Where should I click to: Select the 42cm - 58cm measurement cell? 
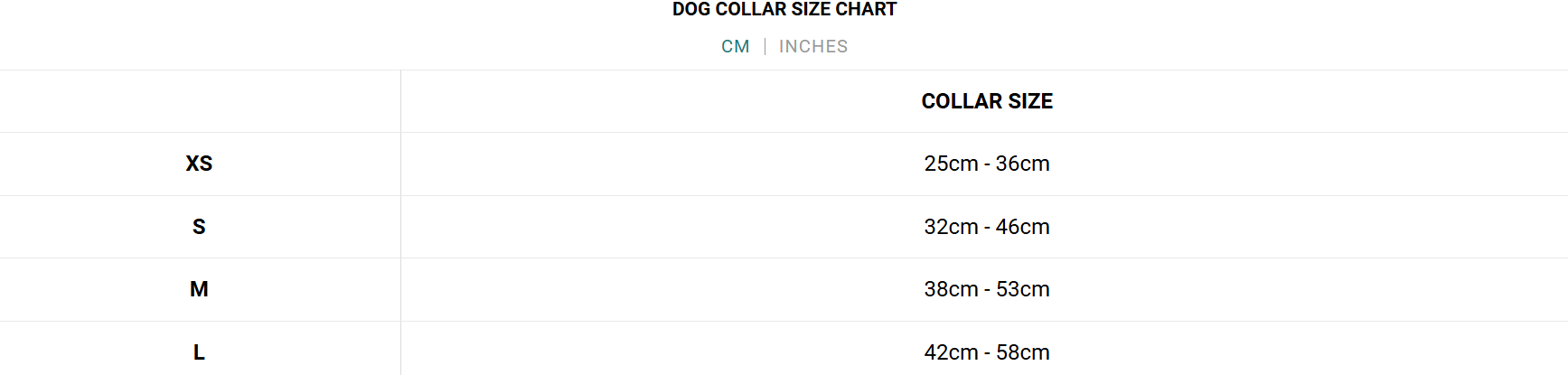[986, 352]
